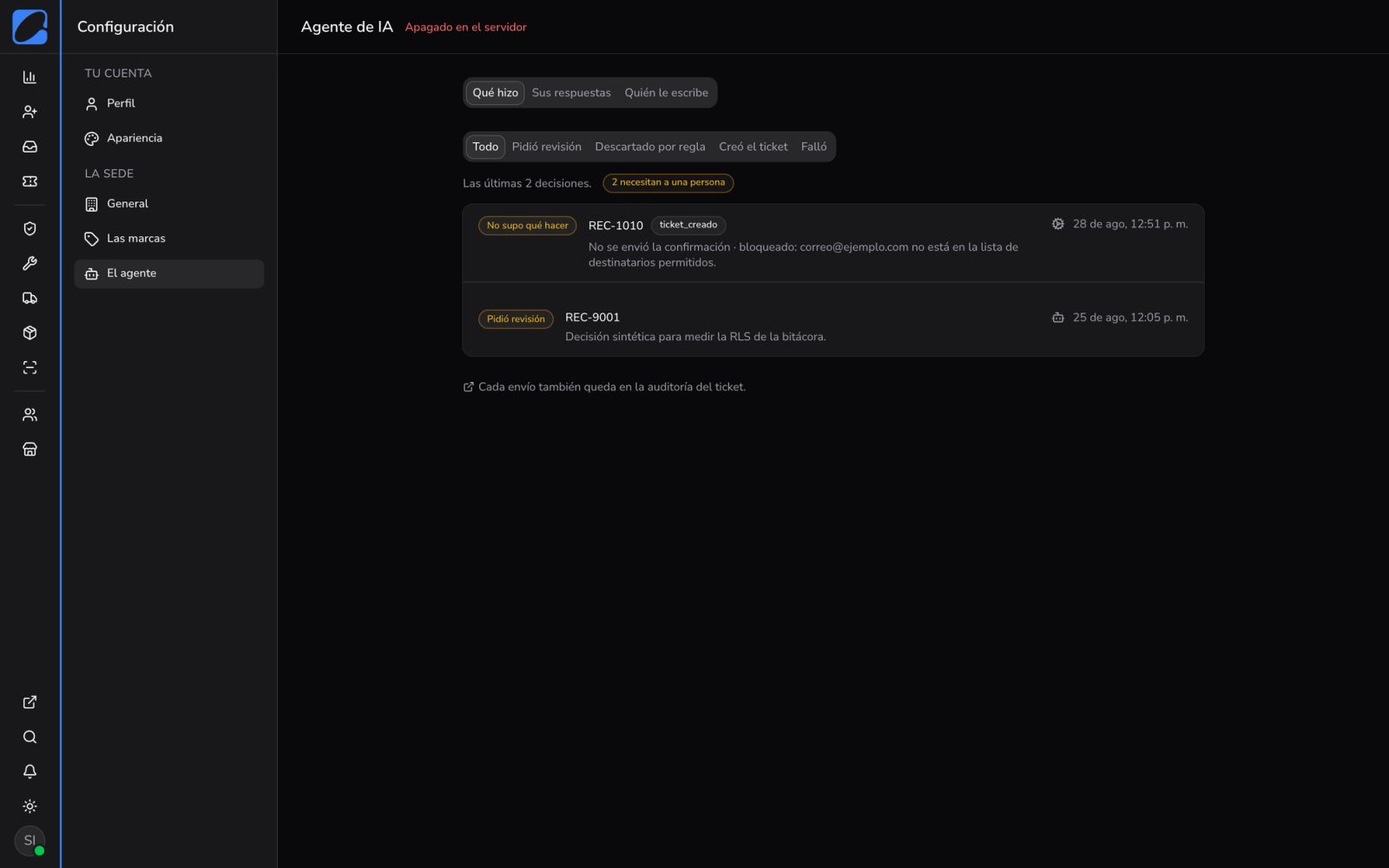Open the wrench icon in sidebar
This screenshot has height=868, width=1389.
pos(30,264)
